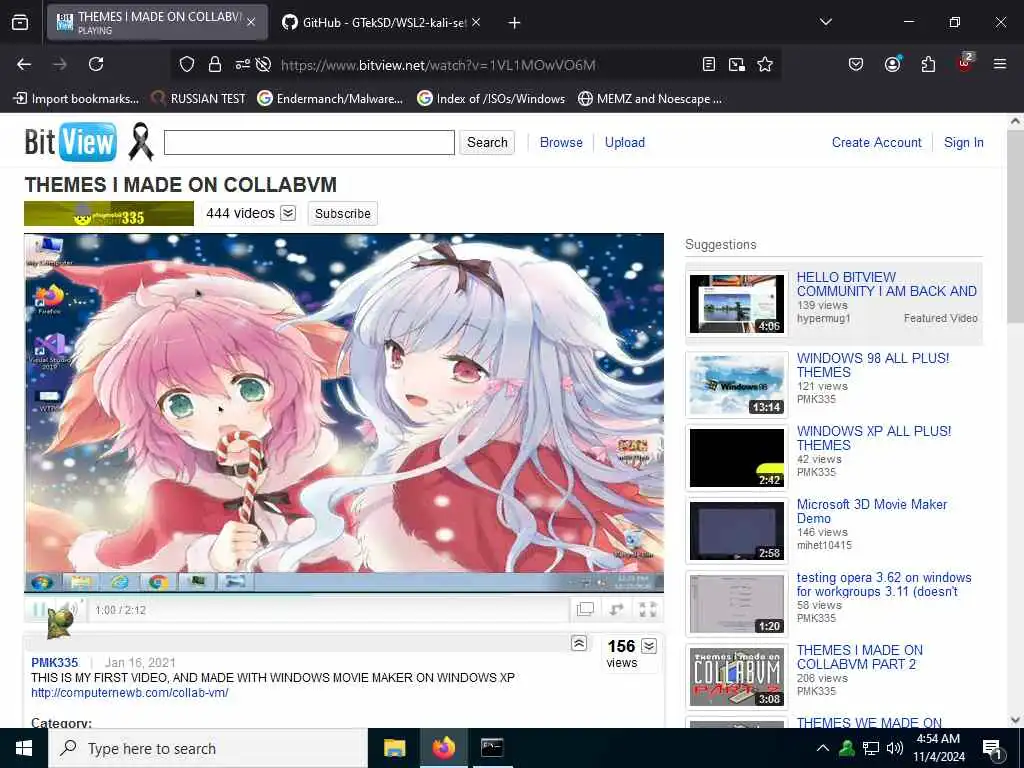Expand the 156 views statistics arrow
Screen dimensions: 1024x768
coord(648,646)
